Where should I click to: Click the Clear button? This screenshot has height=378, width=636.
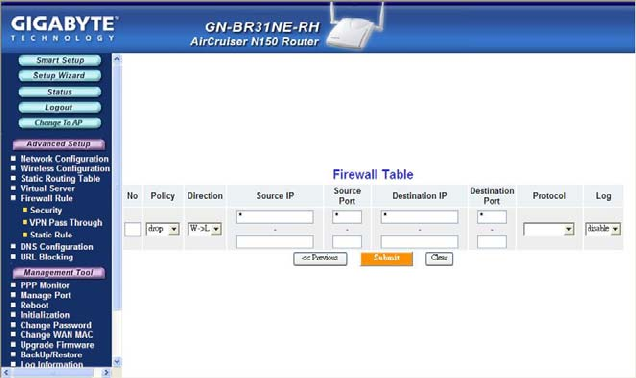[439, 258]
